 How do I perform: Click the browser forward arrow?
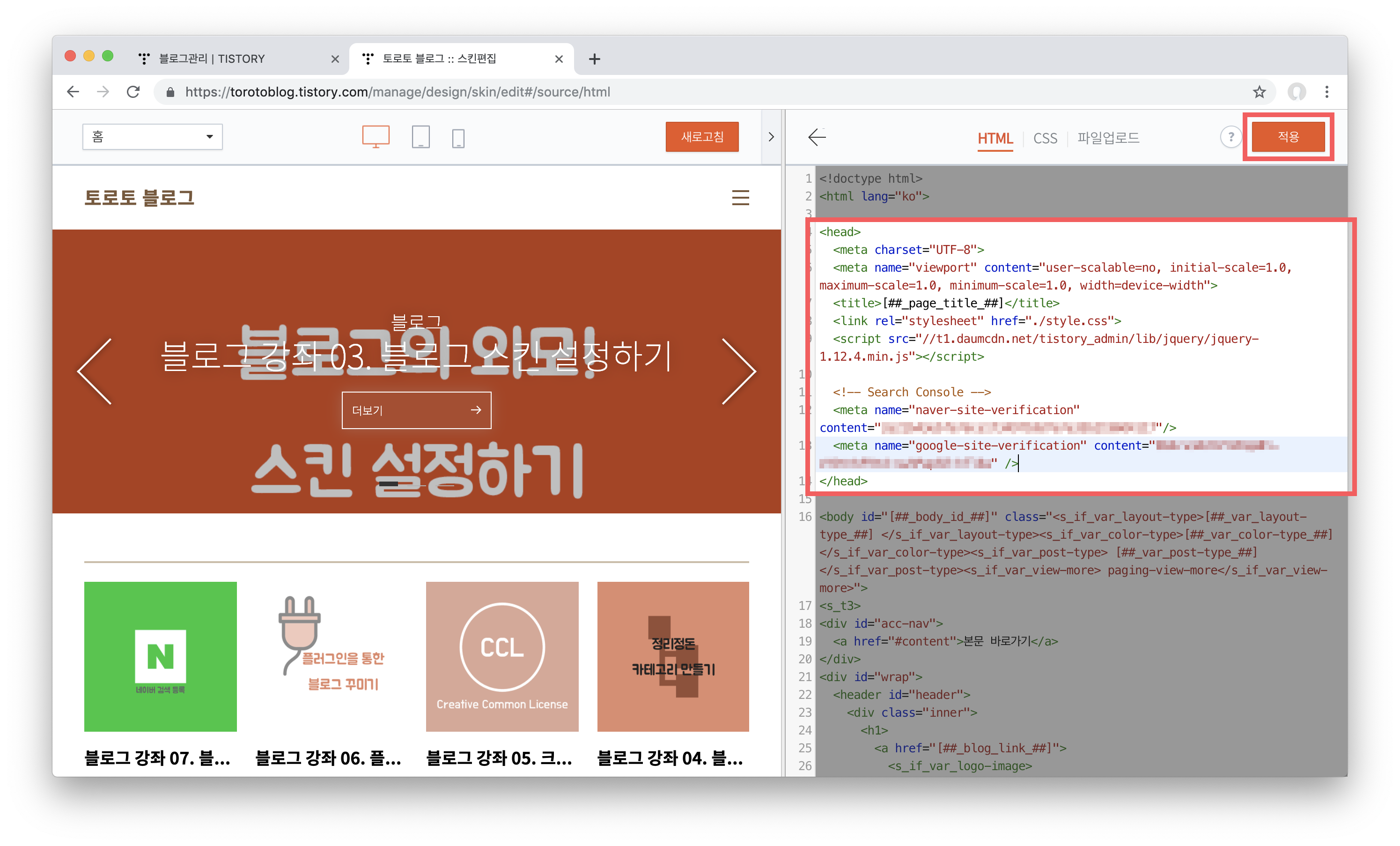click(x=103, y=91)
